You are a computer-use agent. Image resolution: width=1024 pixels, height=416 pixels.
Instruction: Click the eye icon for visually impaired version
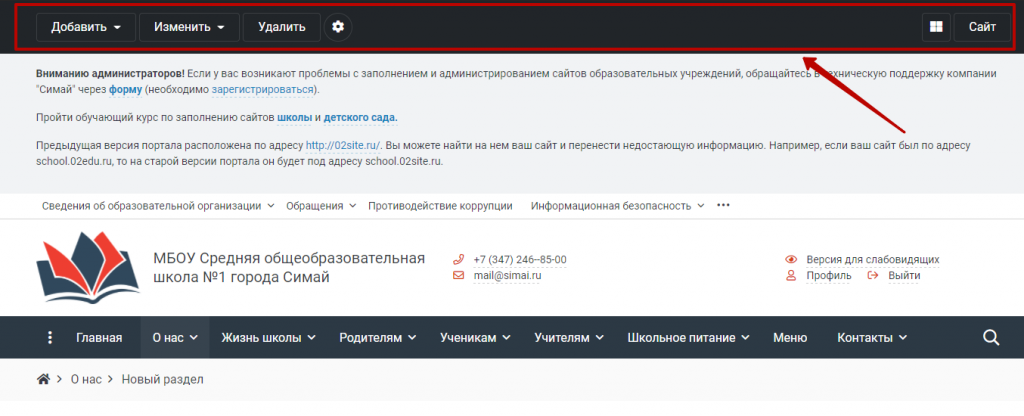[x=791, y=259]
